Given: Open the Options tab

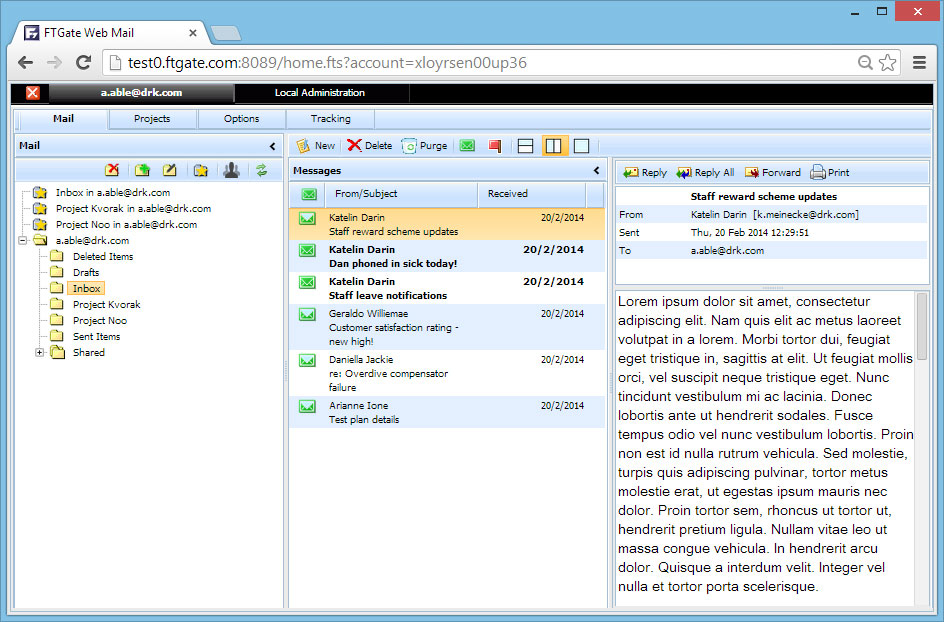Looking at the screenshot, I should pos(241,119).
